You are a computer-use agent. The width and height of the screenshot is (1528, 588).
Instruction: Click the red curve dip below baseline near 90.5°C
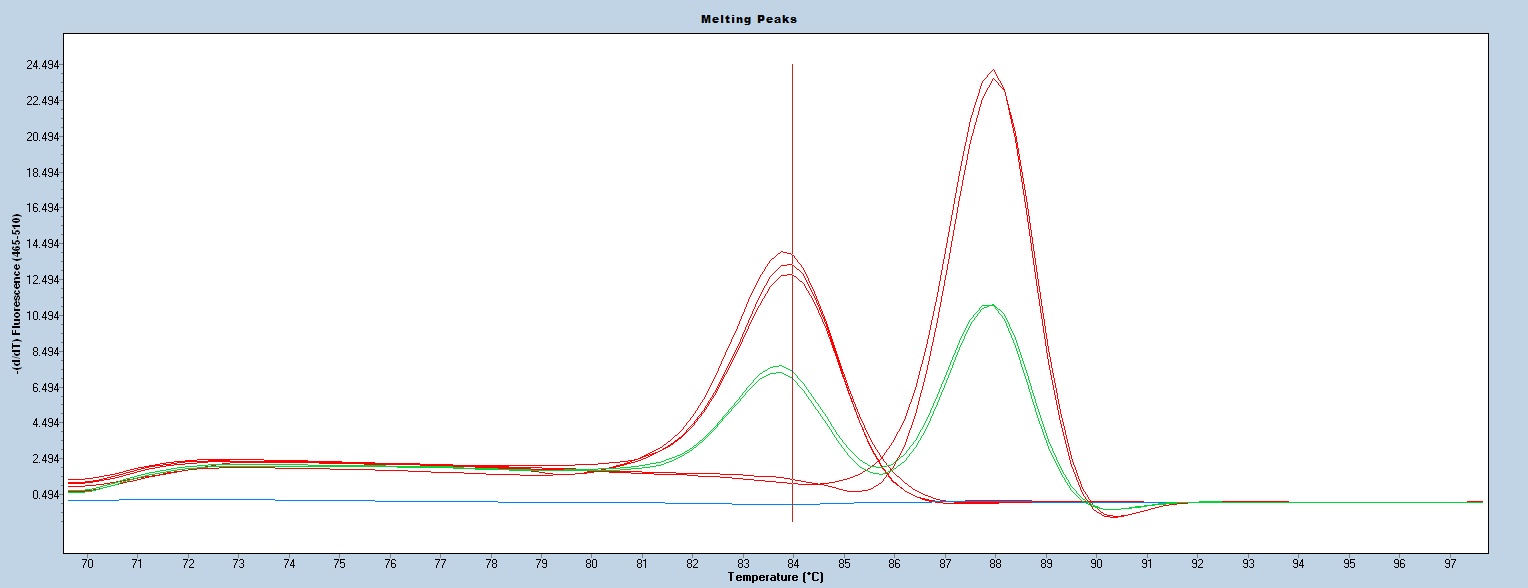coord(1113,516)
